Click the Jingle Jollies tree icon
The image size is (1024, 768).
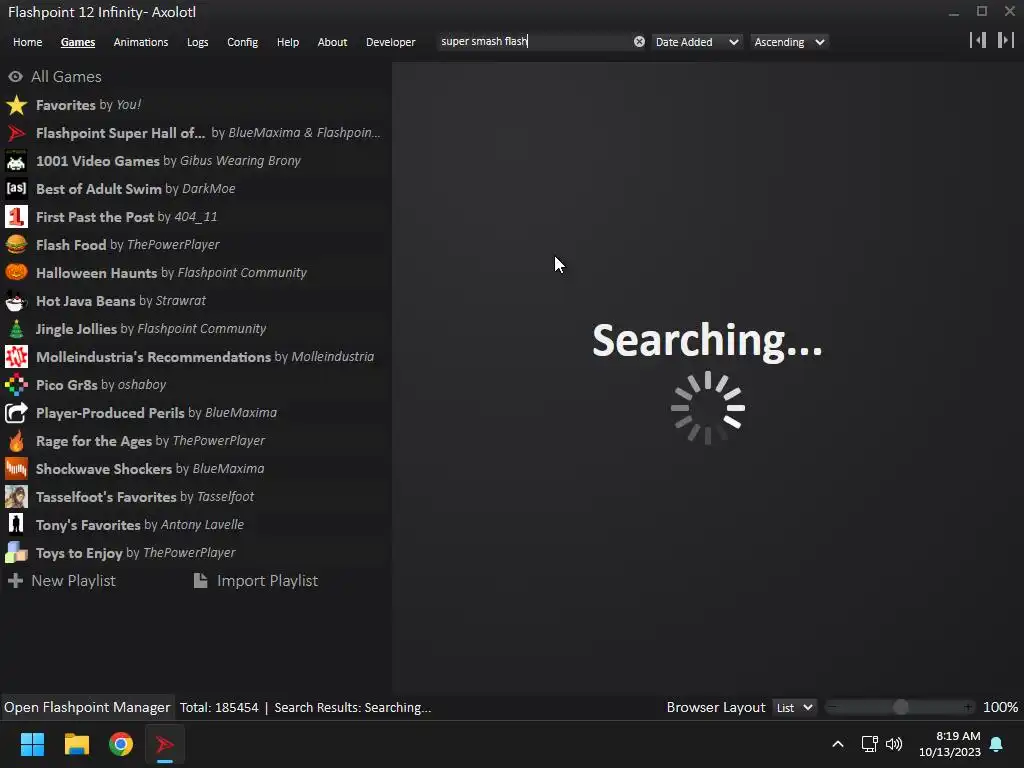click(16, 329)
